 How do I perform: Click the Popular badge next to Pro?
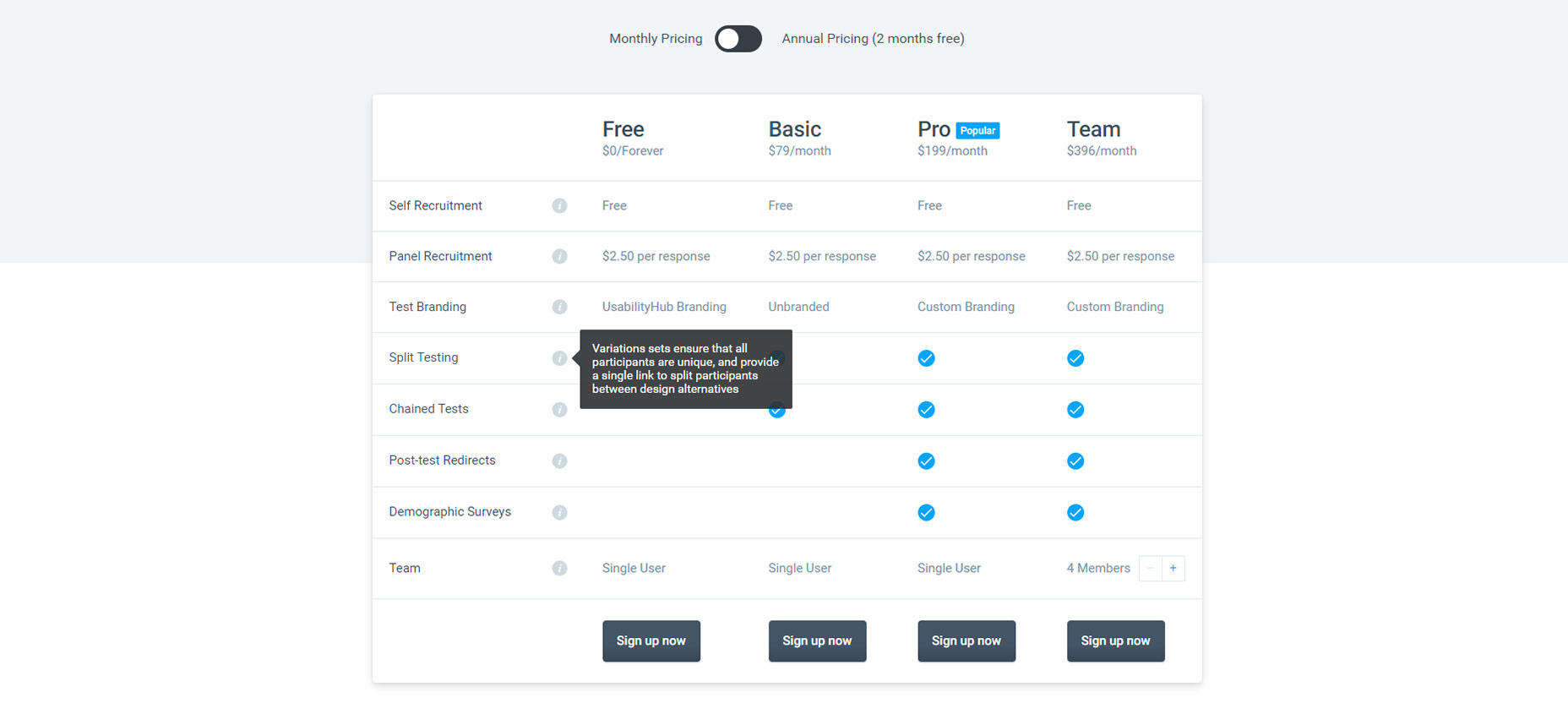[977, 130]
